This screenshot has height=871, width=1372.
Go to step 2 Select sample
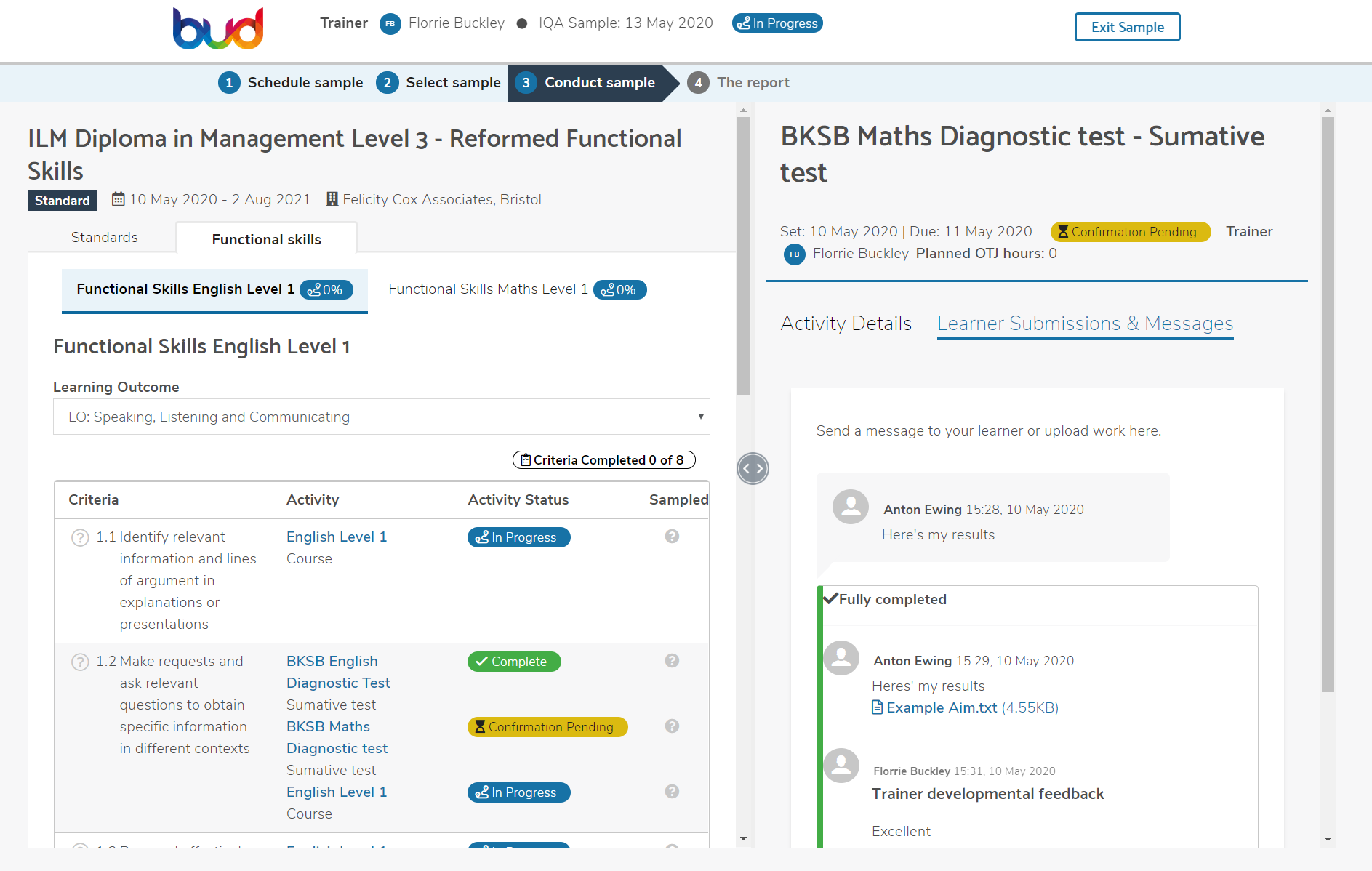click(x=438, y=83)
